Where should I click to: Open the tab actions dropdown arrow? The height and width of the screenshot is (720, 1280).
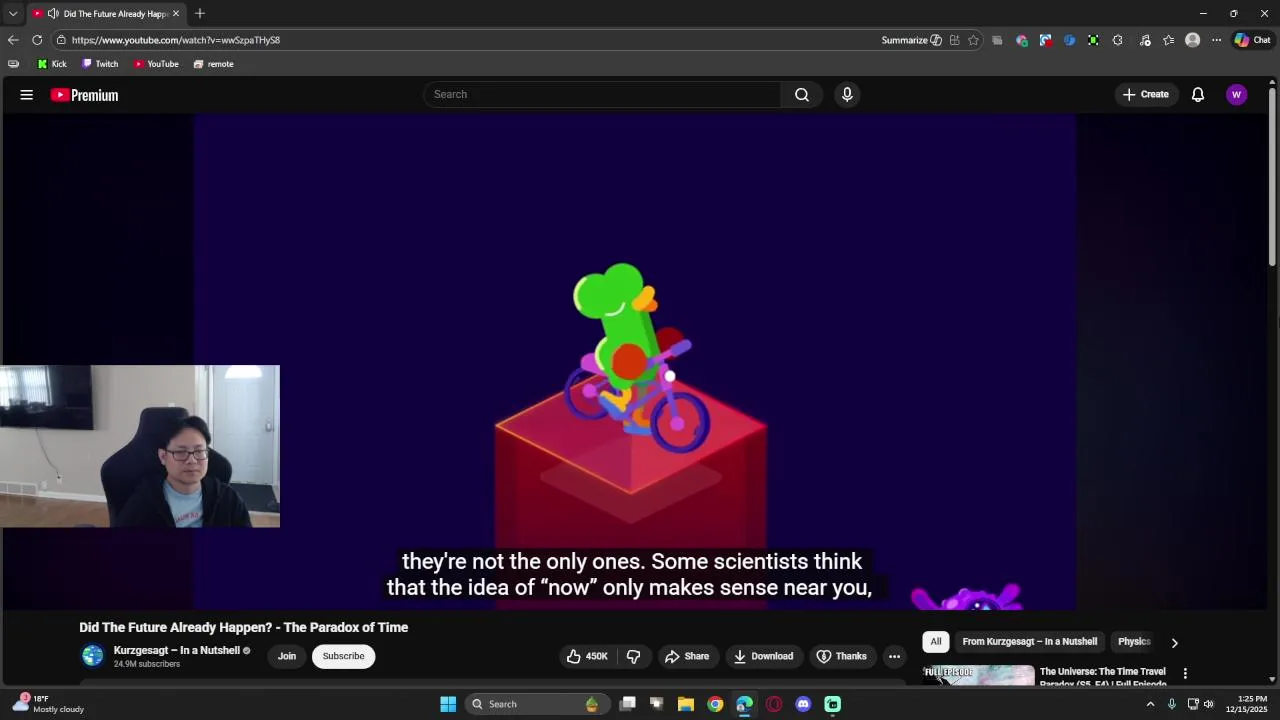[x=13, y=13]
